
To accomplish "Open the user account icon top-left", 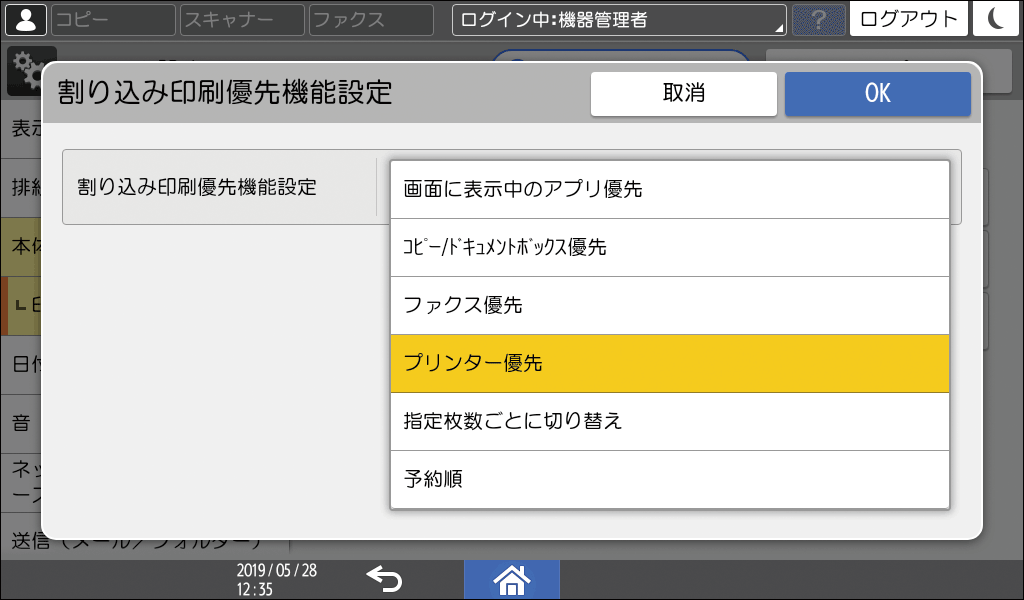I will pos(25,19).
